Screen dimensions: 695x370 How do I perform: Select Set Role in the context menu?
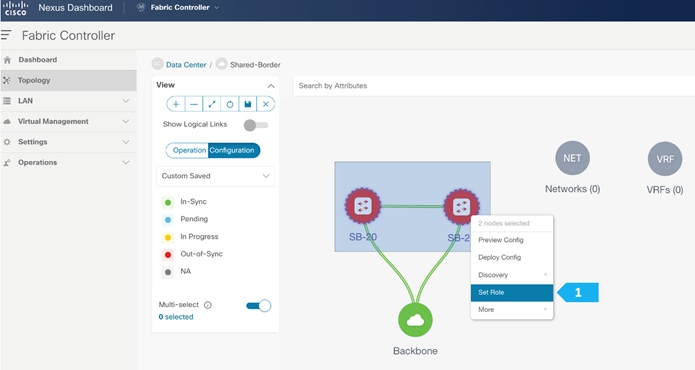(512, 292)
